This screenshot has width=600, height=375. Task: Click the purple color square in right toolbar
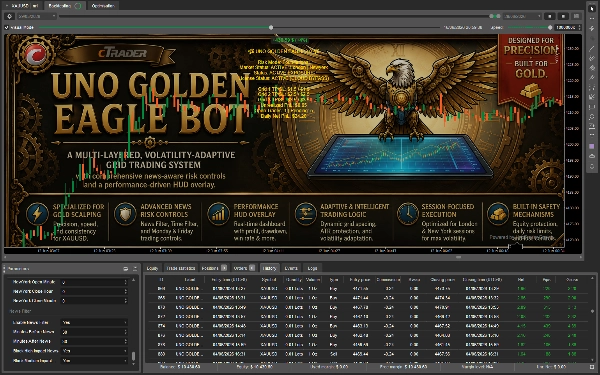[592, 147]
